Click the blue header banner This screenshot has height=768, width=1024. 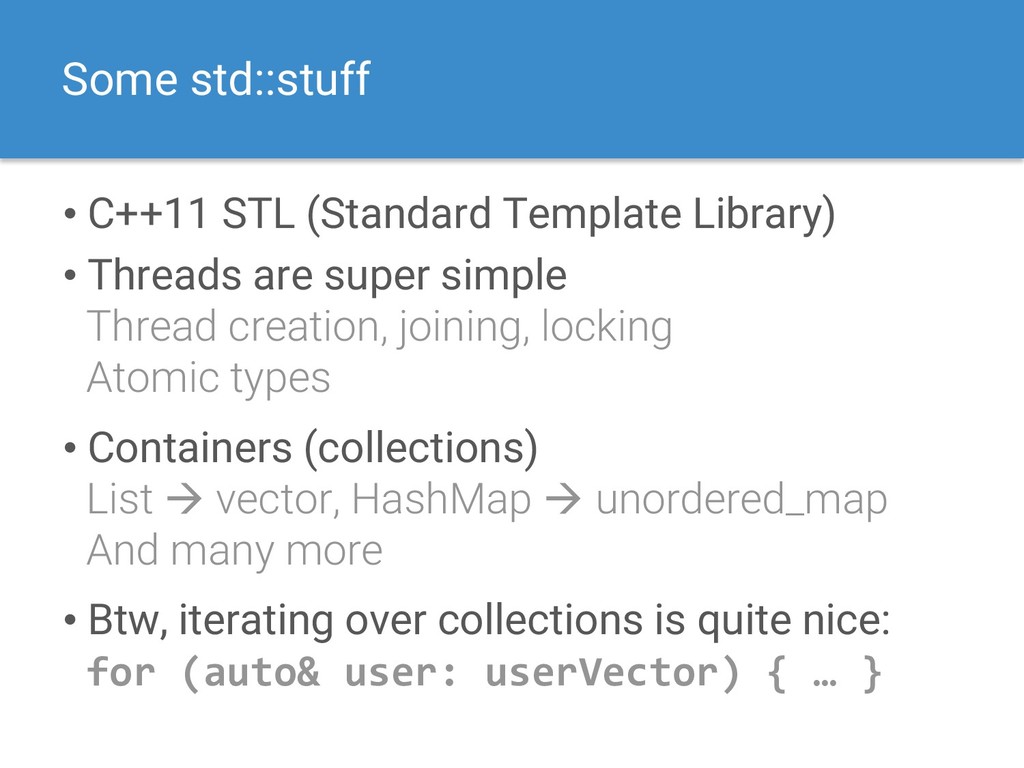point(512,79)
